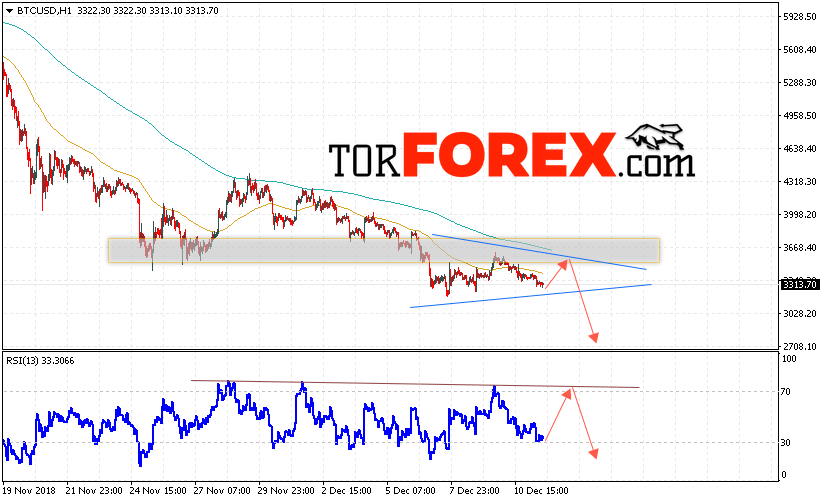Click the 4638.40 price axis label

800,149
